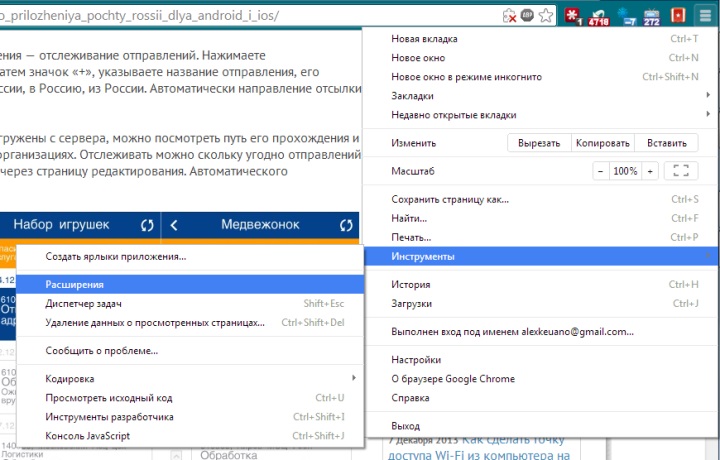Select Новая вкладка menu item
This screenshot has width=720, height=460.
pos(540,39)
